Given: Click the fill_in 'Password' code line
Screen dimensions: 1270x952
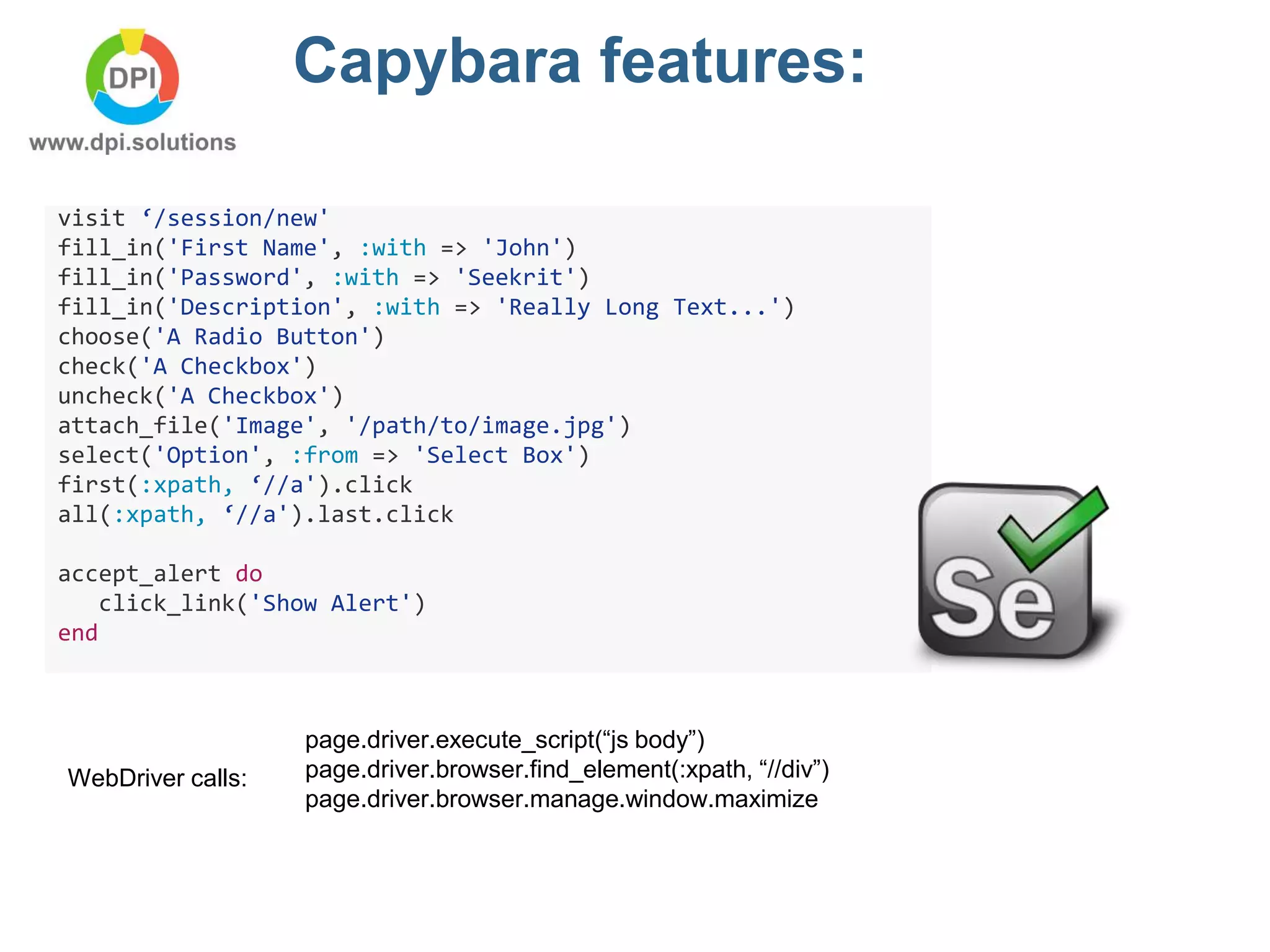Looking at the screenshot, I should [322, 278].
